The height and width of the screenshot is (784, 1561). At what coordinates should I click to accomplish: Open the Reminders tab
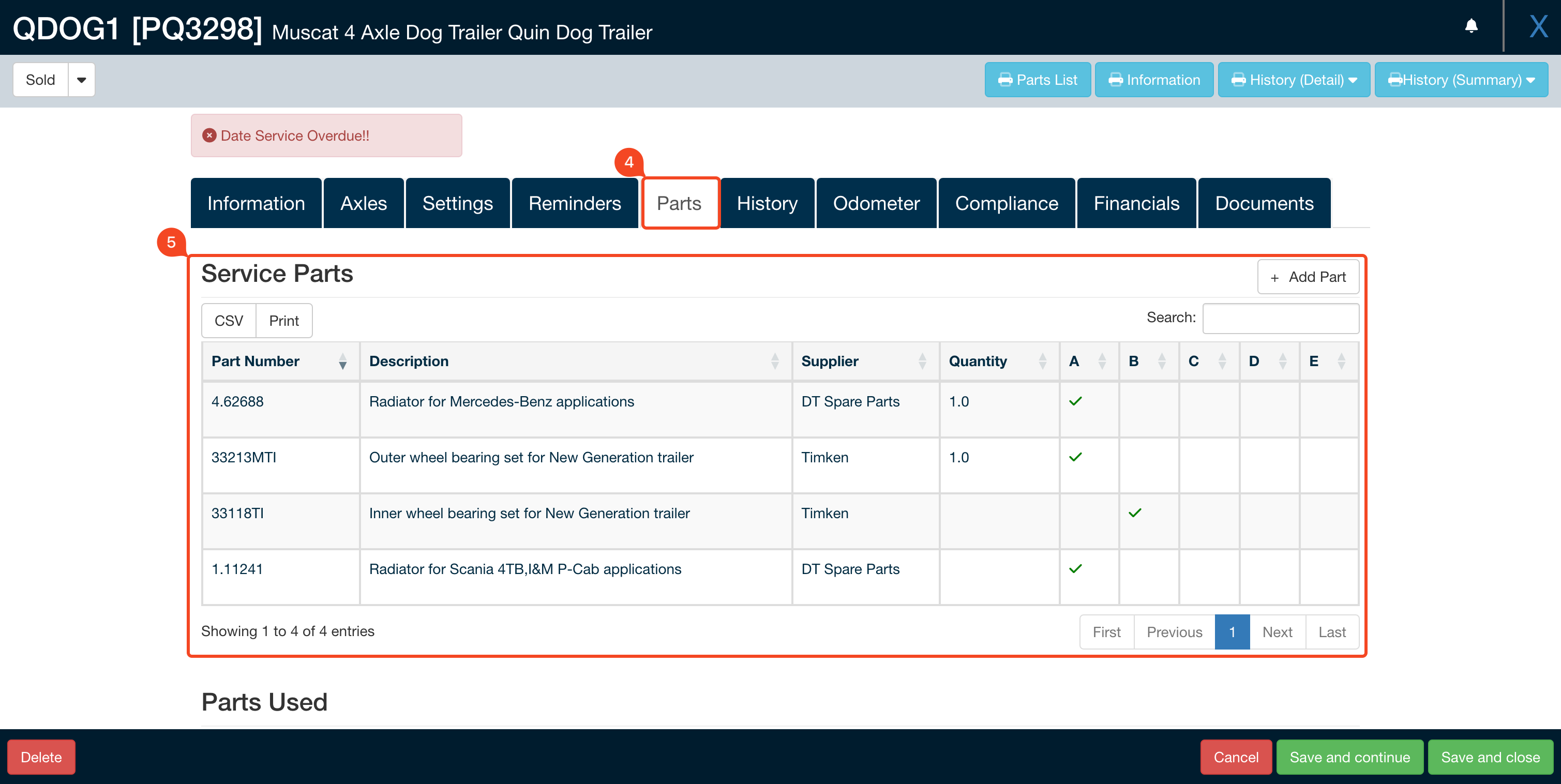[575, 203]
